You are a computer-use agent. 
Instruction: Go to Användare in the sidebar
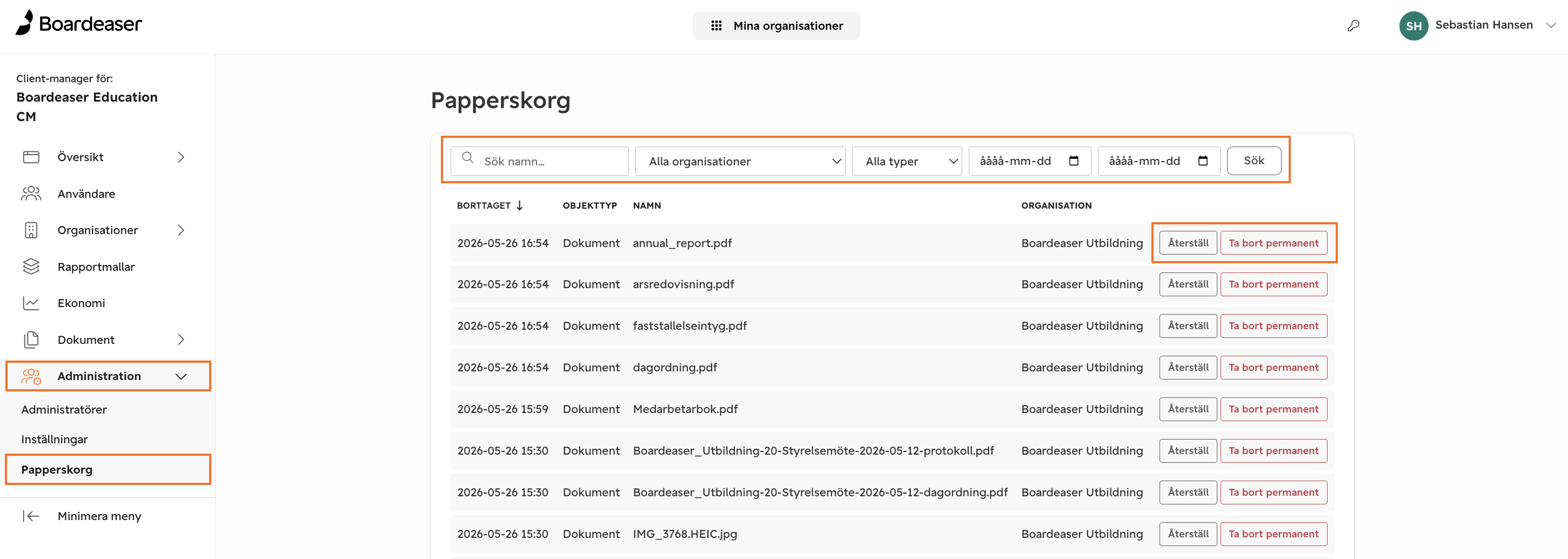86,194
